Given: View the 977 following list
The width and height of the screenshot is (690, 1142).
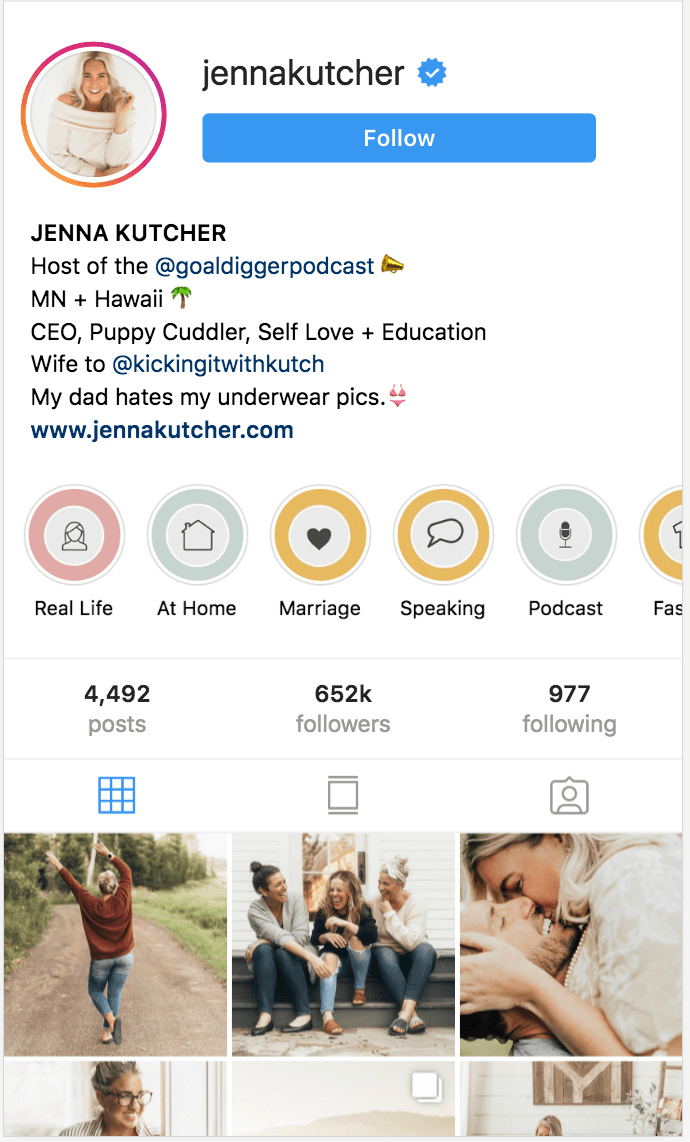Looking at the screenshot, I should (569, 709).
